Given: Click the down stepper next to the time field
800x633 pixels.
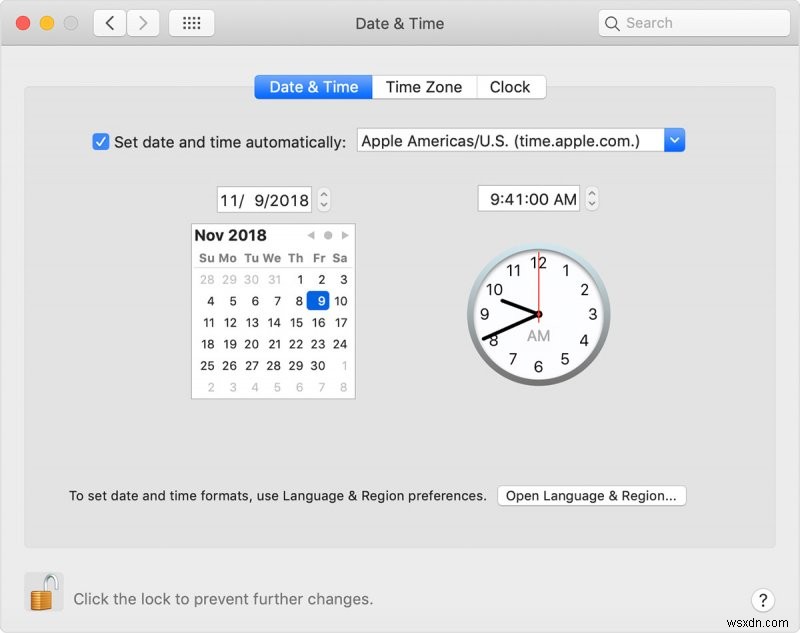Looking at the screenshot, I should click(x=591, y=203).
